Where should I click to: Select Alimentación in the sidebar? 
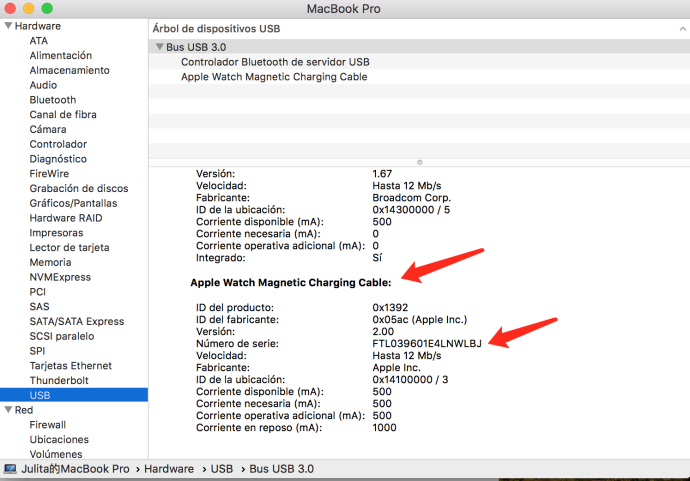tap(61, 55)
